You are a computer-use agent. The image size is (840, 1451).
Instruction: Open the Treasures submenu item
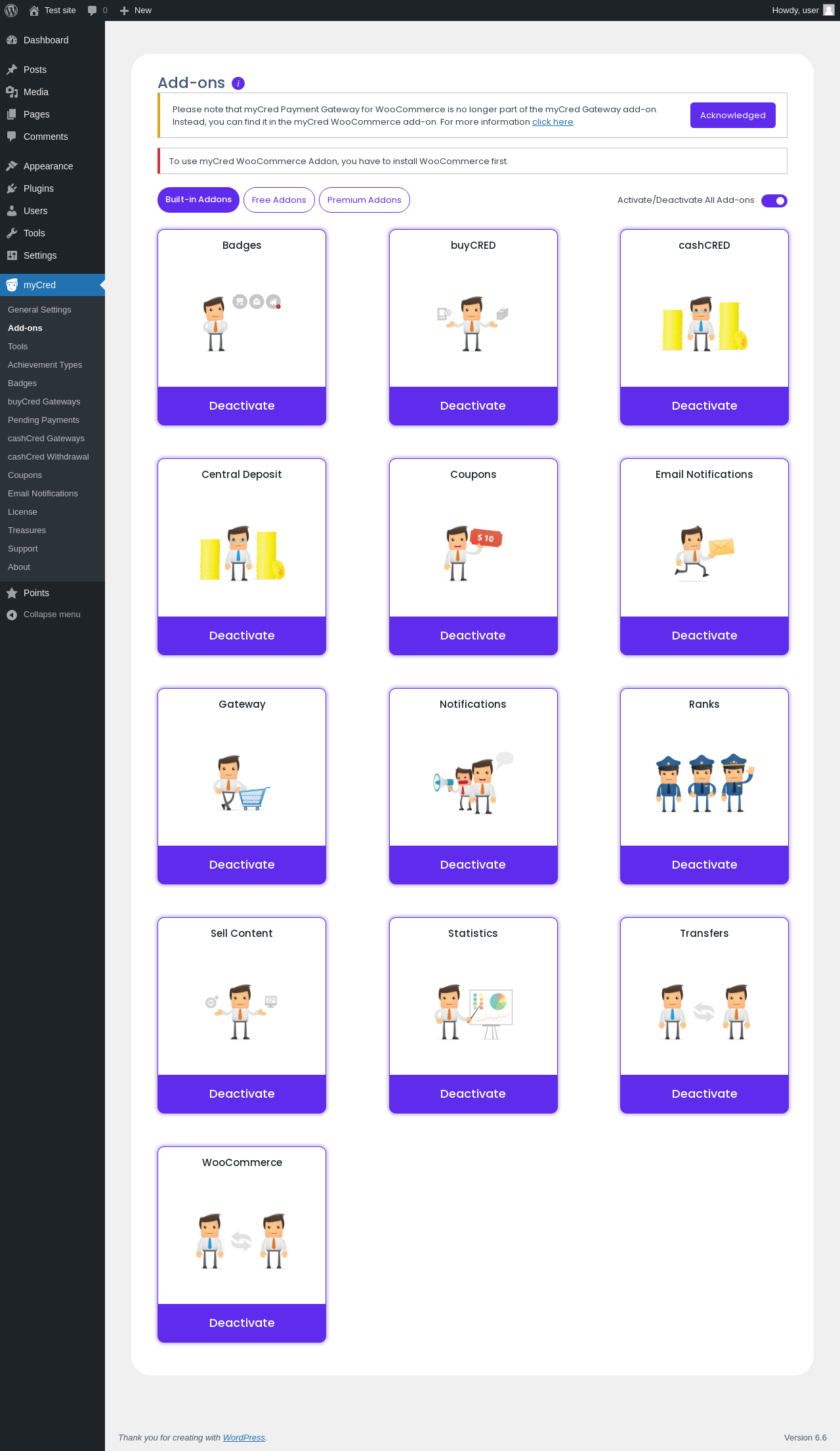[52, 531]
